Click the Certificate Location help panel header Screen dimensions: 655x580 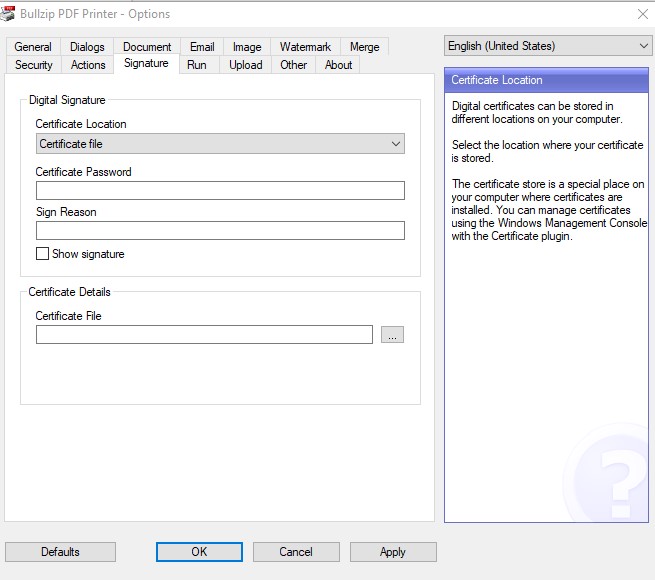tap(546, 80)
